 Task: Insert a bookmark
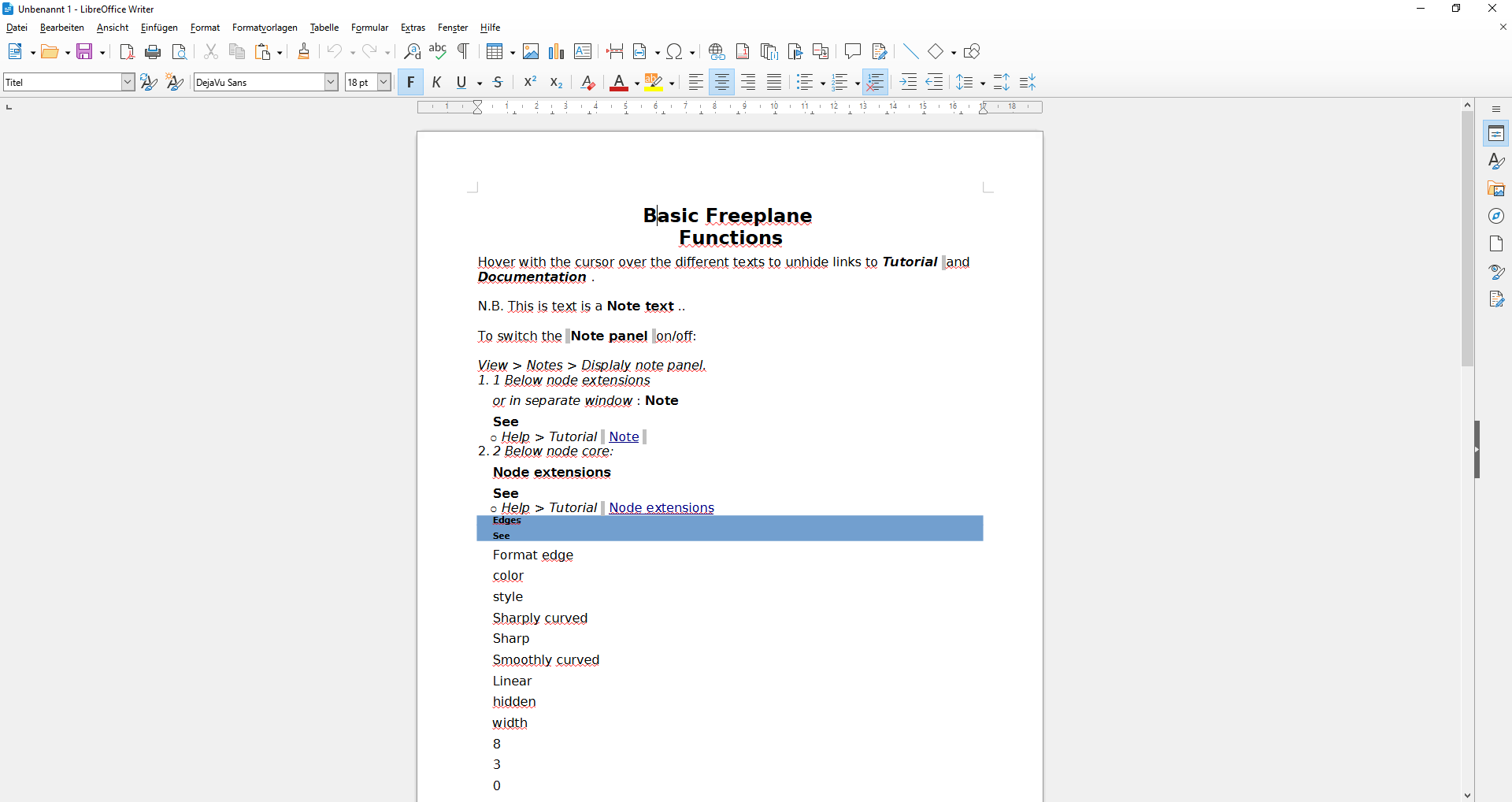click(795, 52)
